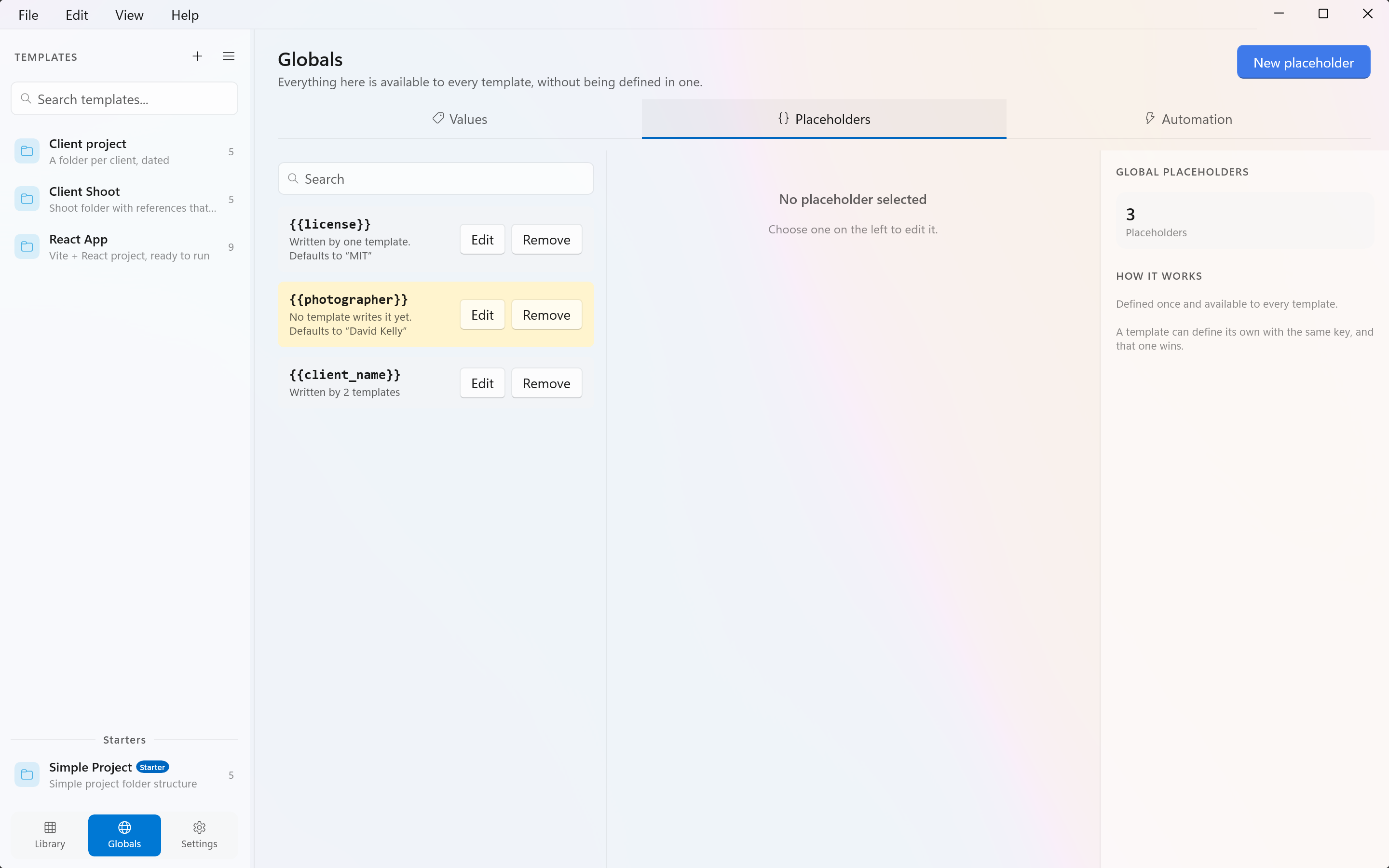Open the templates list options icon

229,56
